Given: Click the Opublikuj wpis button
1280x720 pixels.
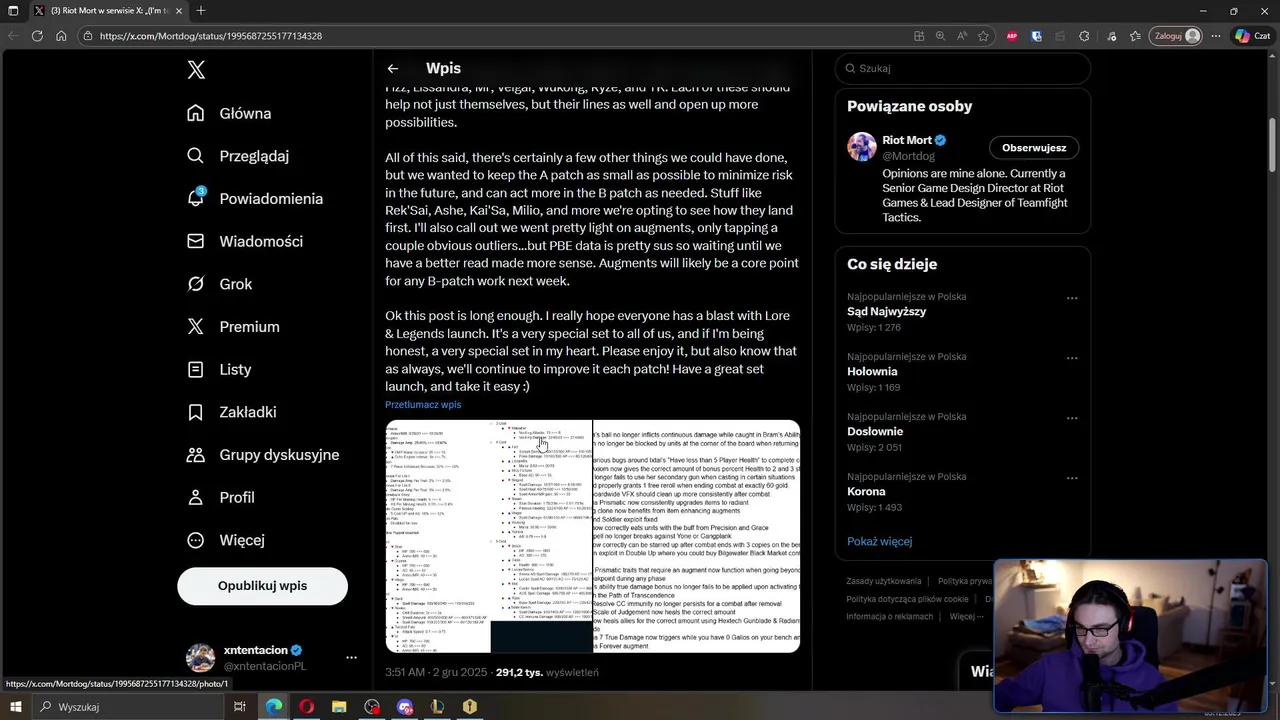Looking at the screenshot, I should 263,586.
